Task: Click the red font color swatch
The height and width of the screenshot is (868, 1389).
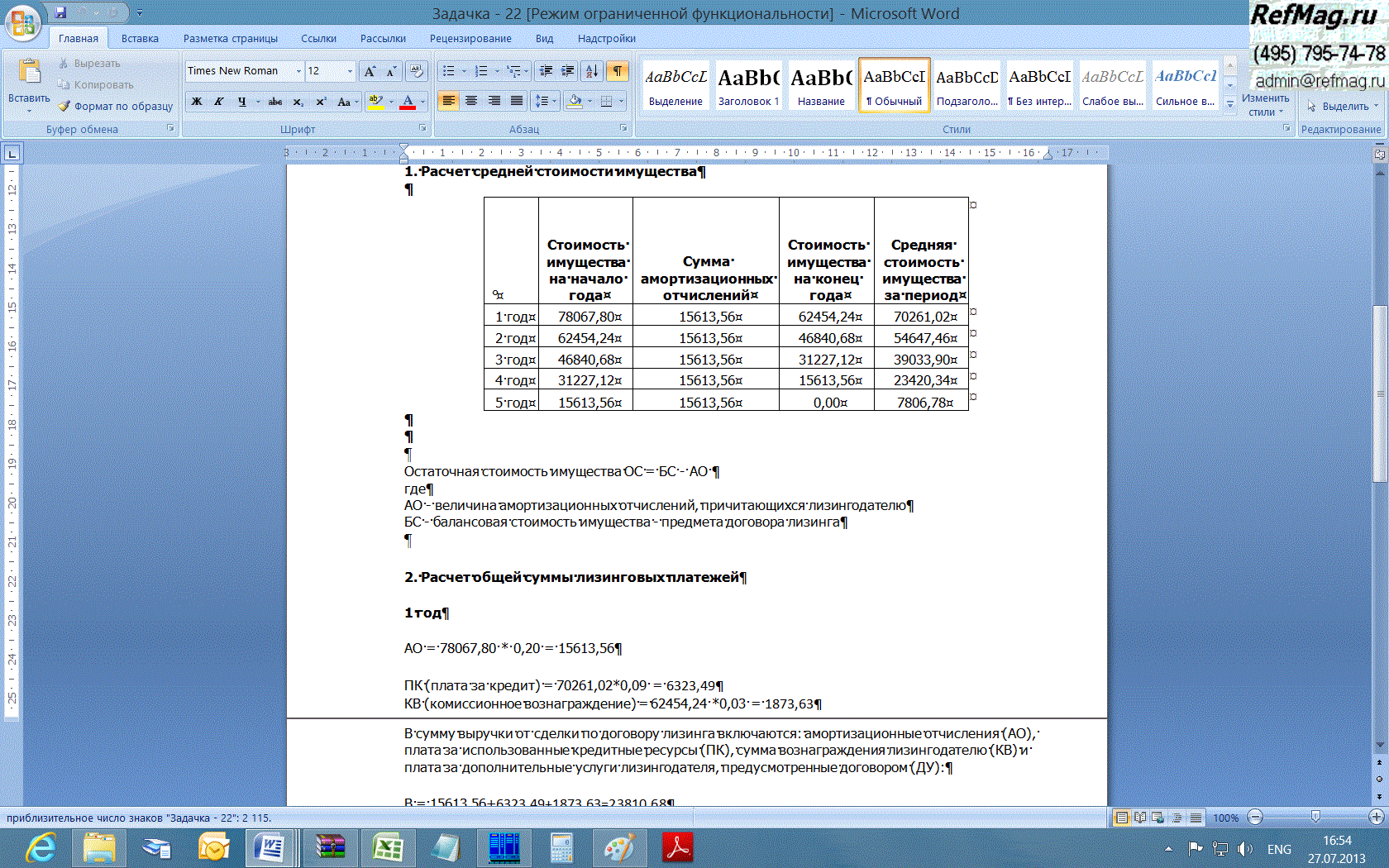Action: click(408, 102)
